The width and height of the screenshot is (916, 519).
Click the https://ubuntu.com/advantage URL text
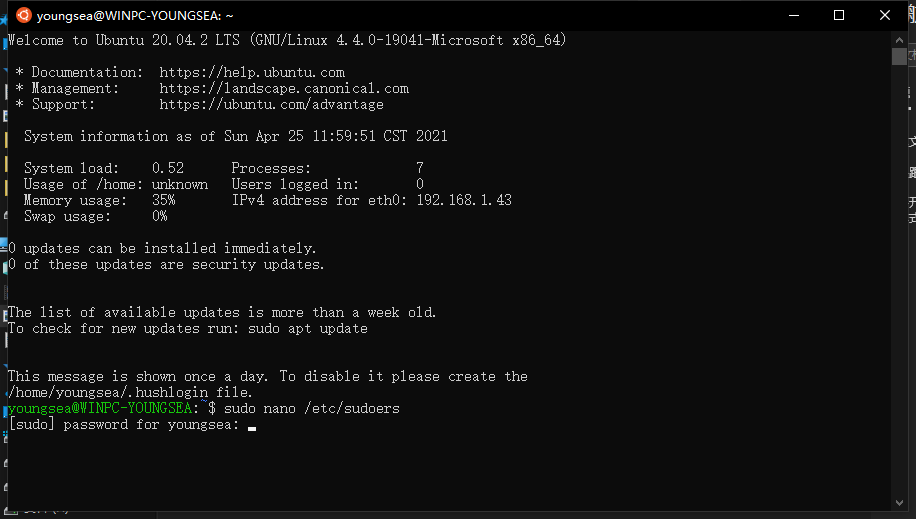pyautogui.click(x=272, y=105)
